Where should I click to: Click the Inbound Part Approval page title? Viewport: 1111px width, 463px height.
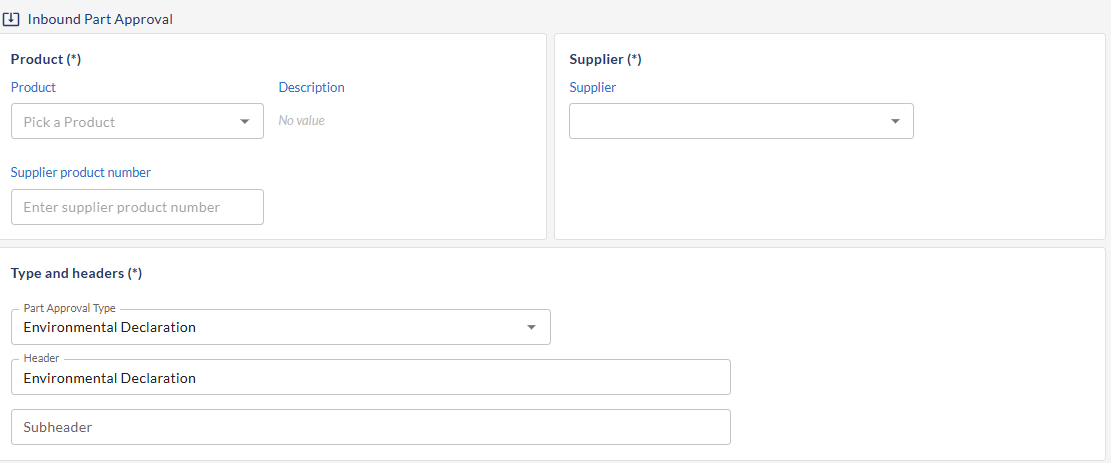coord(100,19)
